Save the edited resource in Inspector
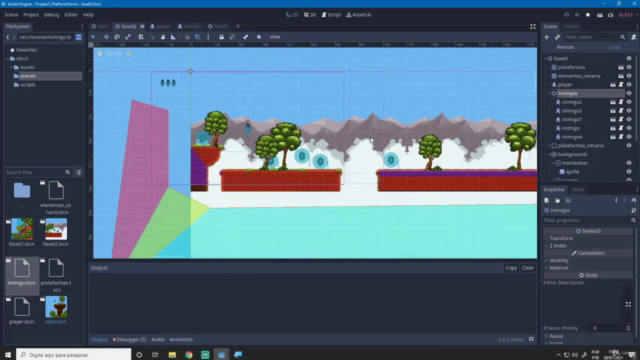 [x=568, y=200]
